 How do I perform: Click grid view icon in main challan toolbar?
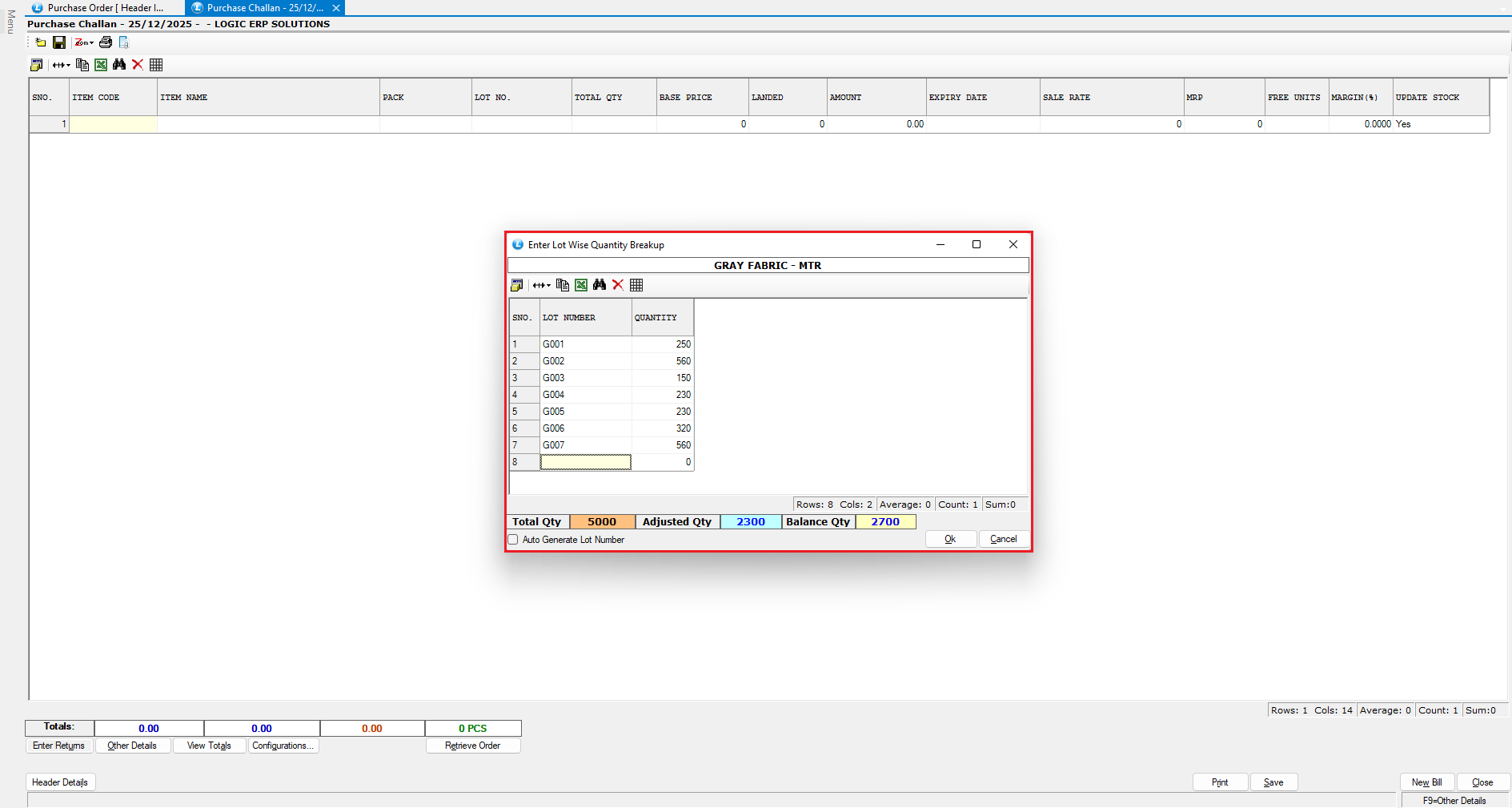tap(156, 65)
